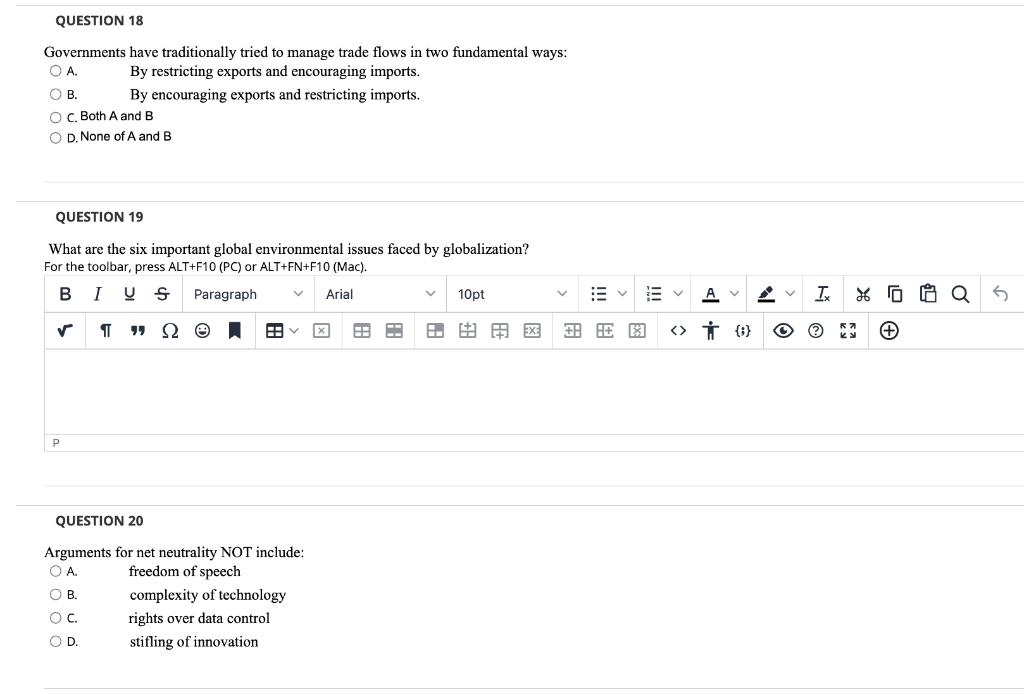This screenshot has height=694, width=1024.
Task: Click the 'QUESTION 19' heading
Action: pos(99,217)
